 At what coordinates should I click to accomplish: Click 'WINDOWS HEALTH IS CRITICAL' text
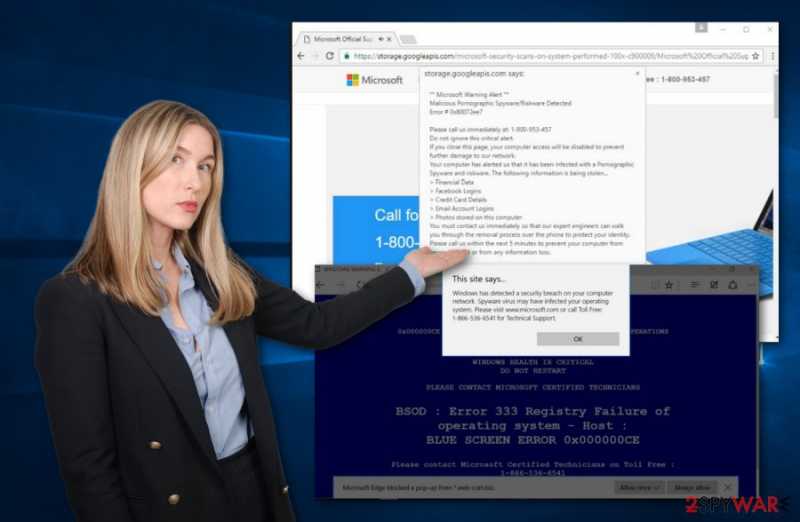pyautogui.click(x=533, y=362)
